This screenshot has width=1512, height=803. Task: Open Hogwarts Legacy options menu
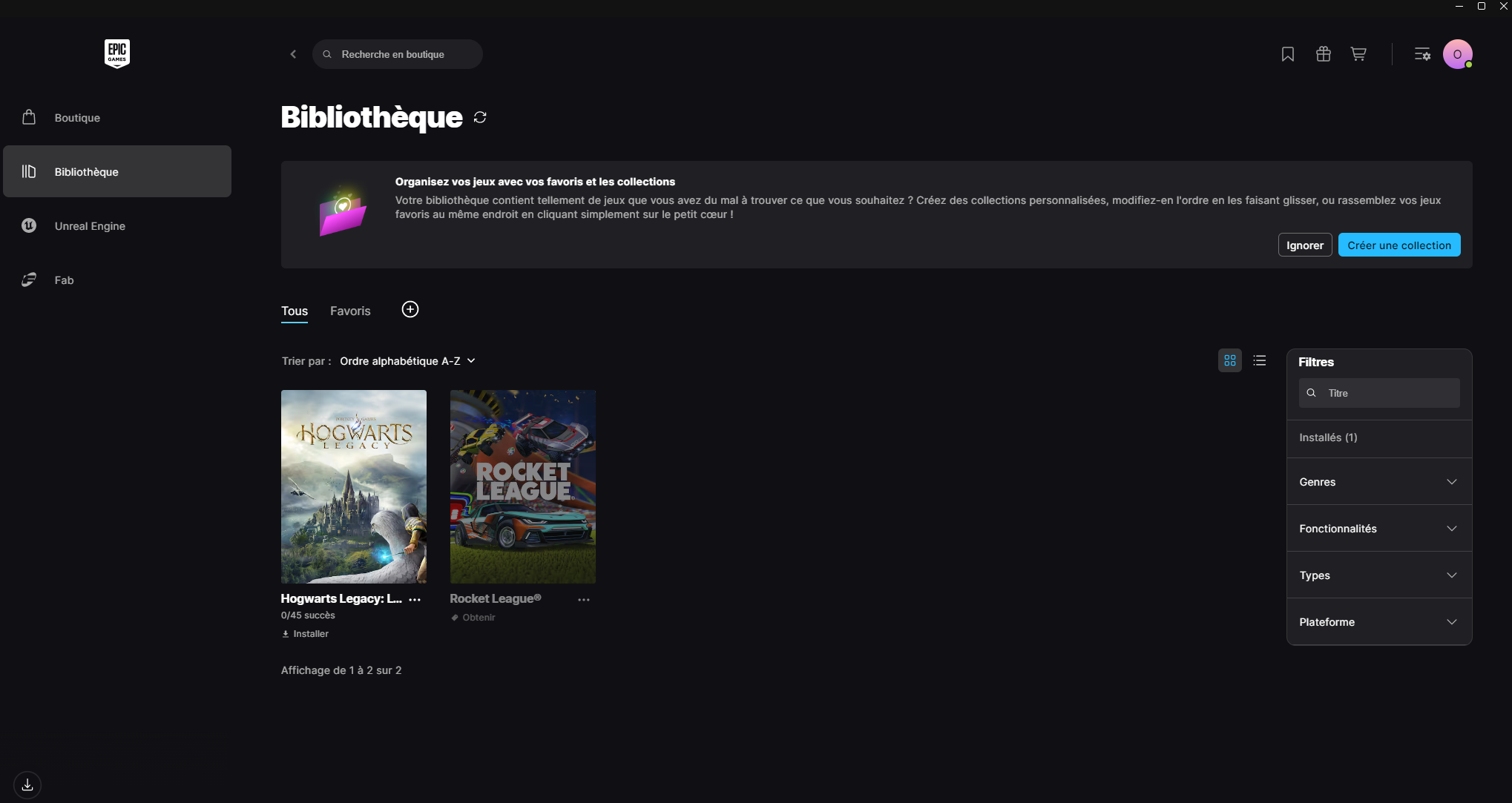[415, 599]
